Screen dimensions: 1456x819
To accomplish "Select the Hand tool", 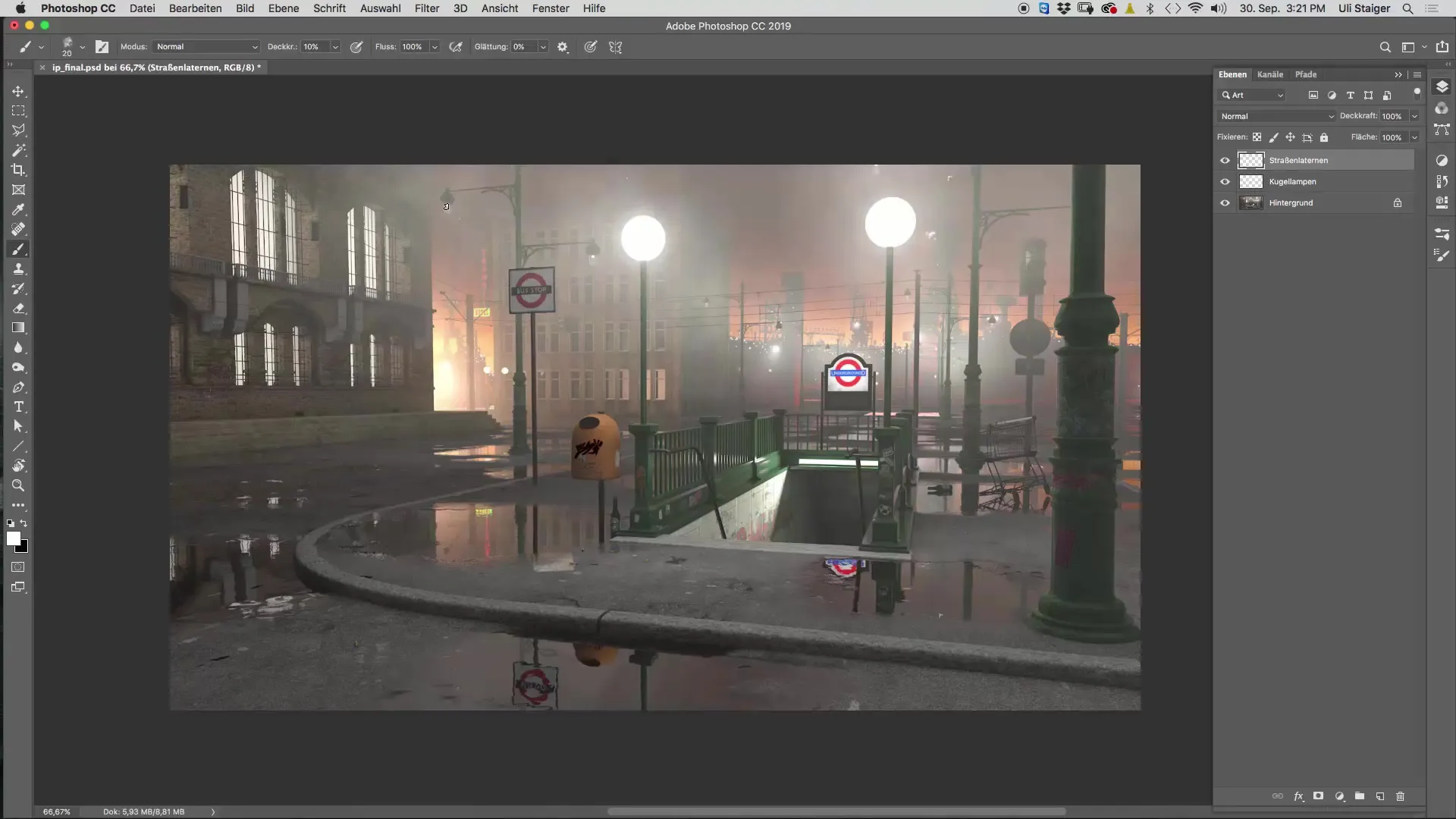I will click(x=18, y=466).
